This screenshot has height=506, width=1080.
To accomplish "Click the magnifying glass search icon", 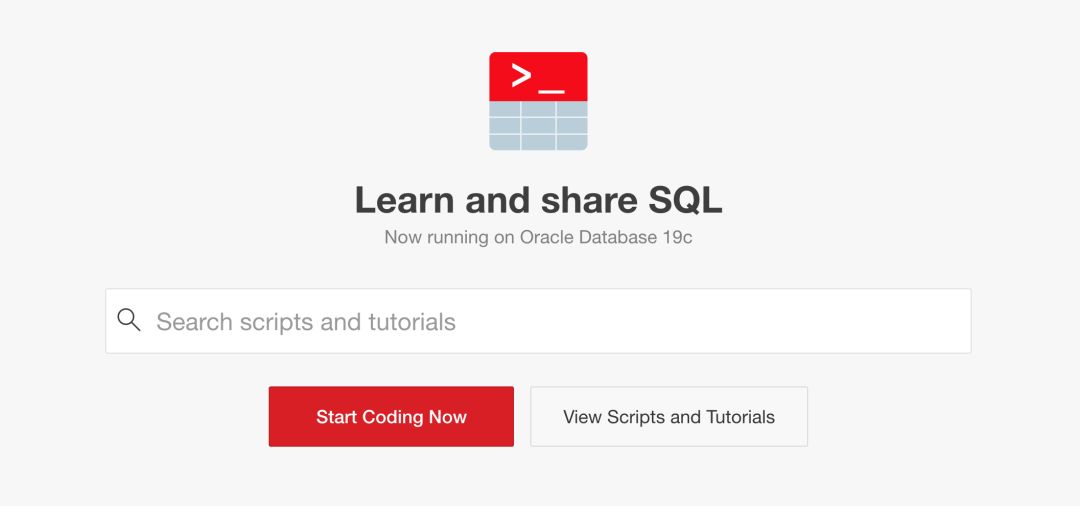I will point(129,320).
